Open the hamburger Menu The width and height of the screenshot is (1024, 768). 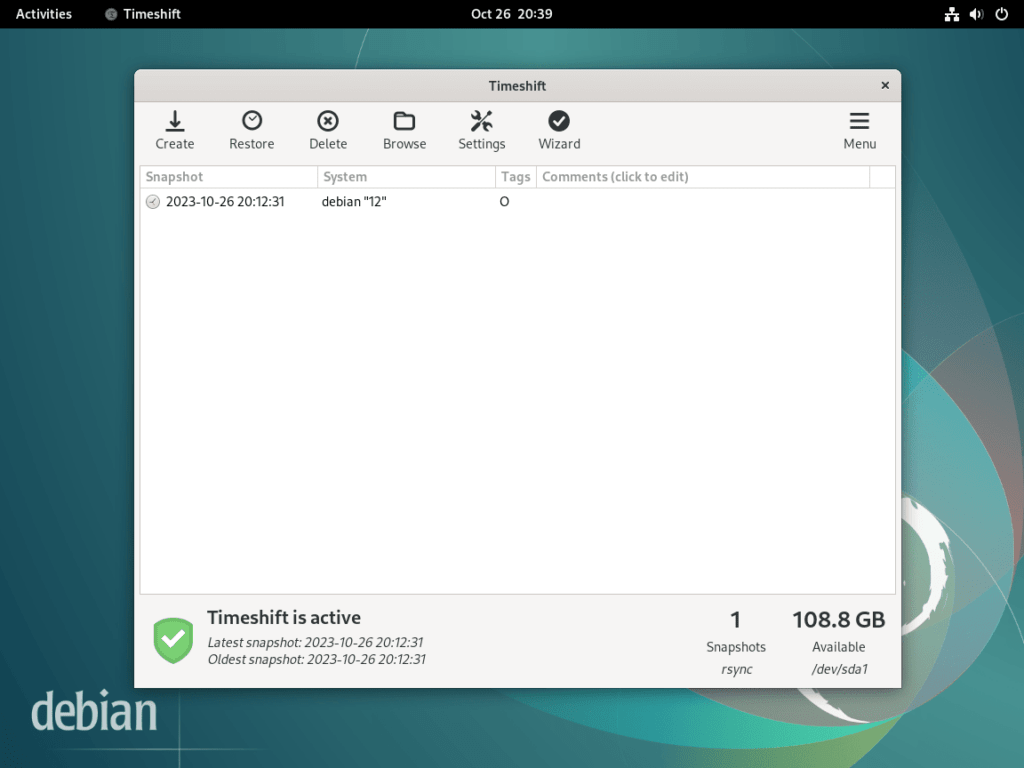click(x=859, y=130)
